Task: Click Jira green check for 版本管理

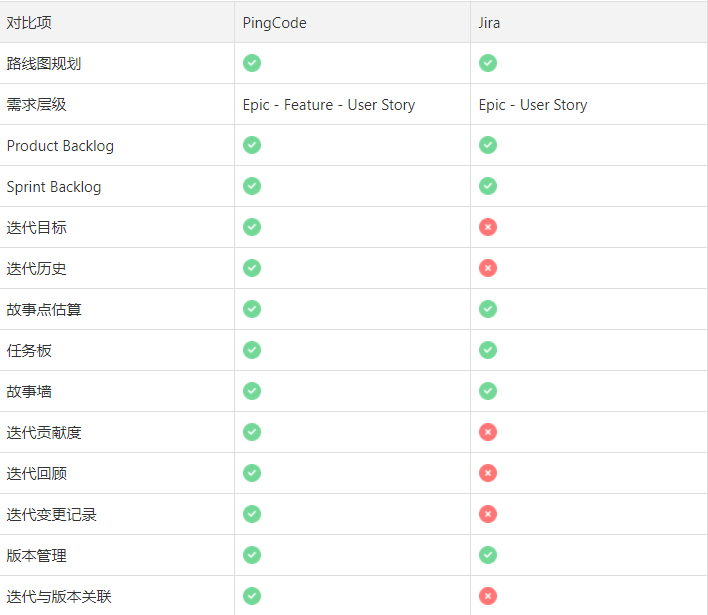Action: click(x=488, y=555)
